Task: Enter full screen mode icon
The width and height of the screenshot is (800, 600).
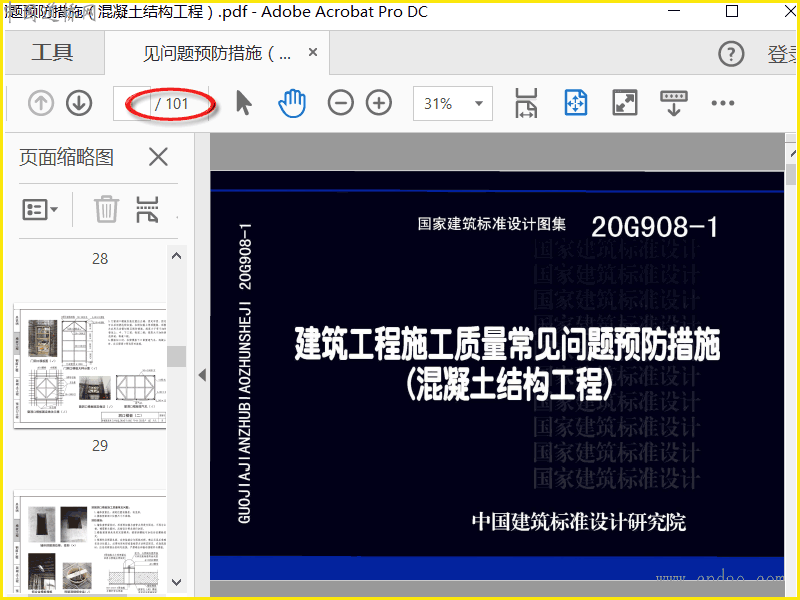Action: 624,103
